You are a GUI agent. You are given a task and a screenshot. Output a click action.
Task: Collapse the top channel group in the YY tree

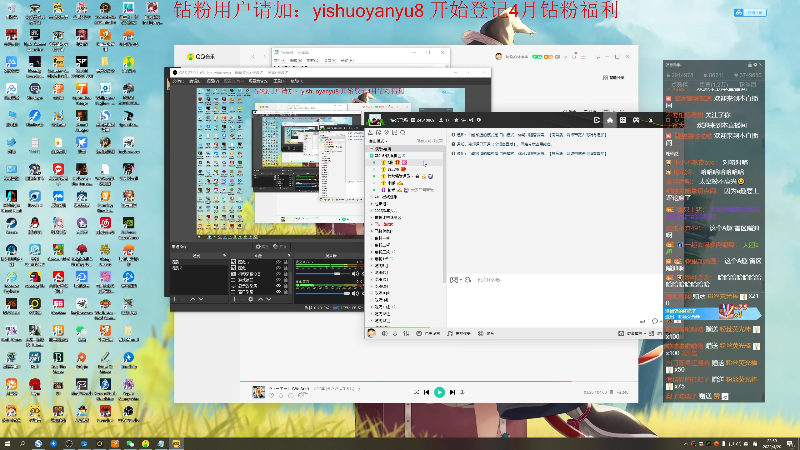tap(371, 149)
